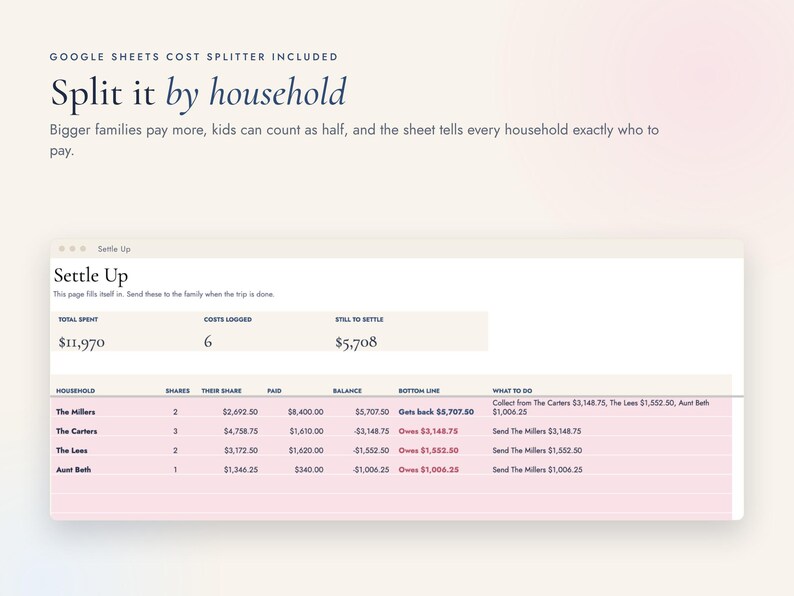Click Aunt Beth's shares value 1
The width and height of the screenshot is (794, 596).
click(175, 470)
